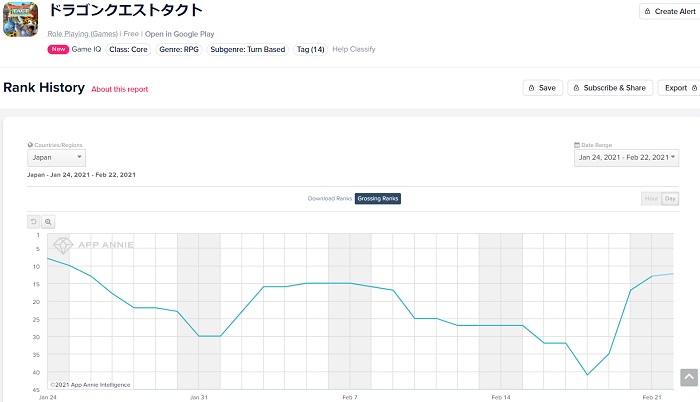This screenshot has height=402, width=700.
Task: Click the Save report button
Action: [542, 88]
